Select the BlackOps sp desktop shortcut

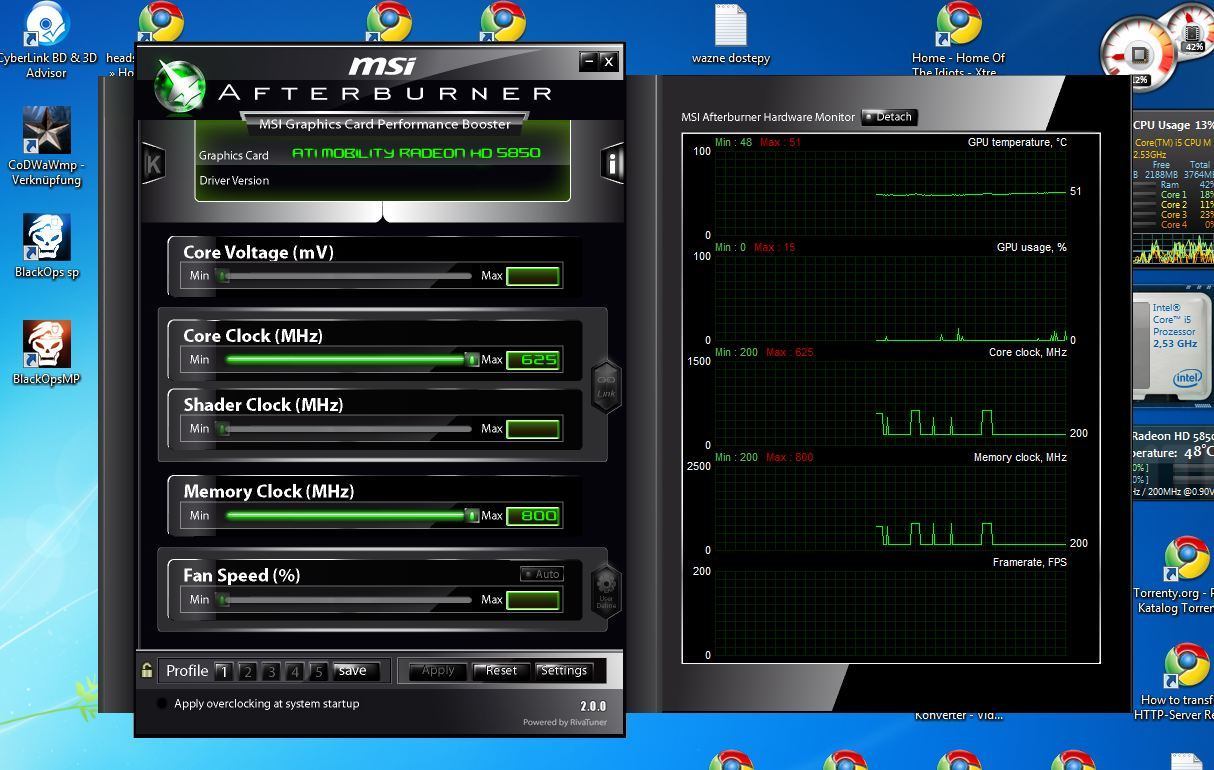tap(47, 246)
